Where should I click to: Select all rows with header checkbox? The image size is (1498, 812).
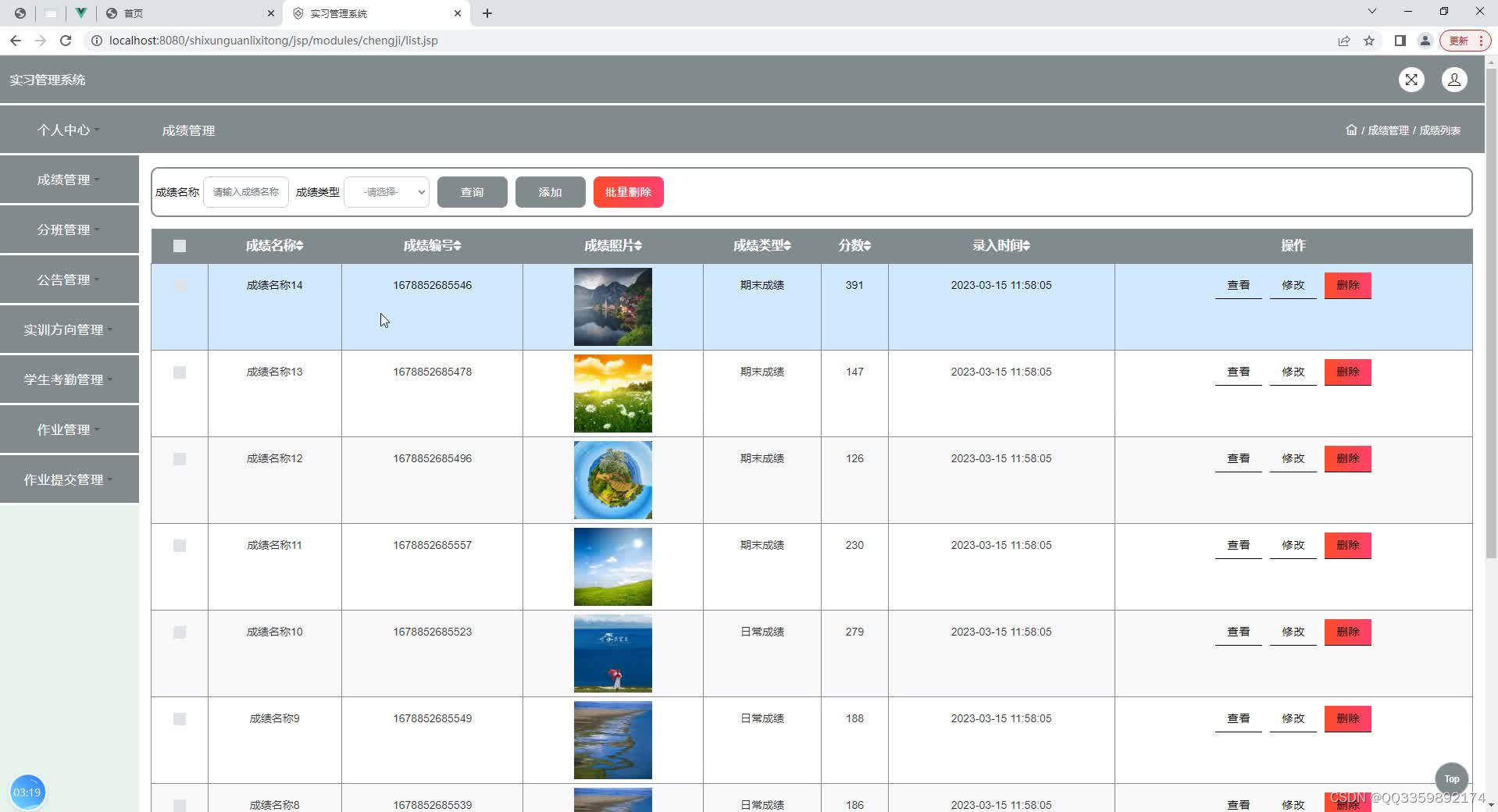[x=180, y=246]
